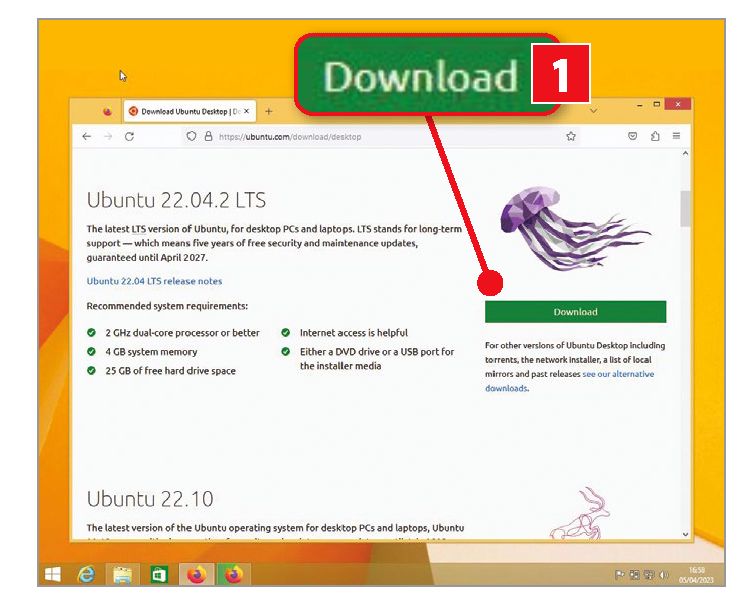Click the green check next to Internet access
Image resolution: width=740 pixels, height=596 pixels.
[x=286, y=333]
